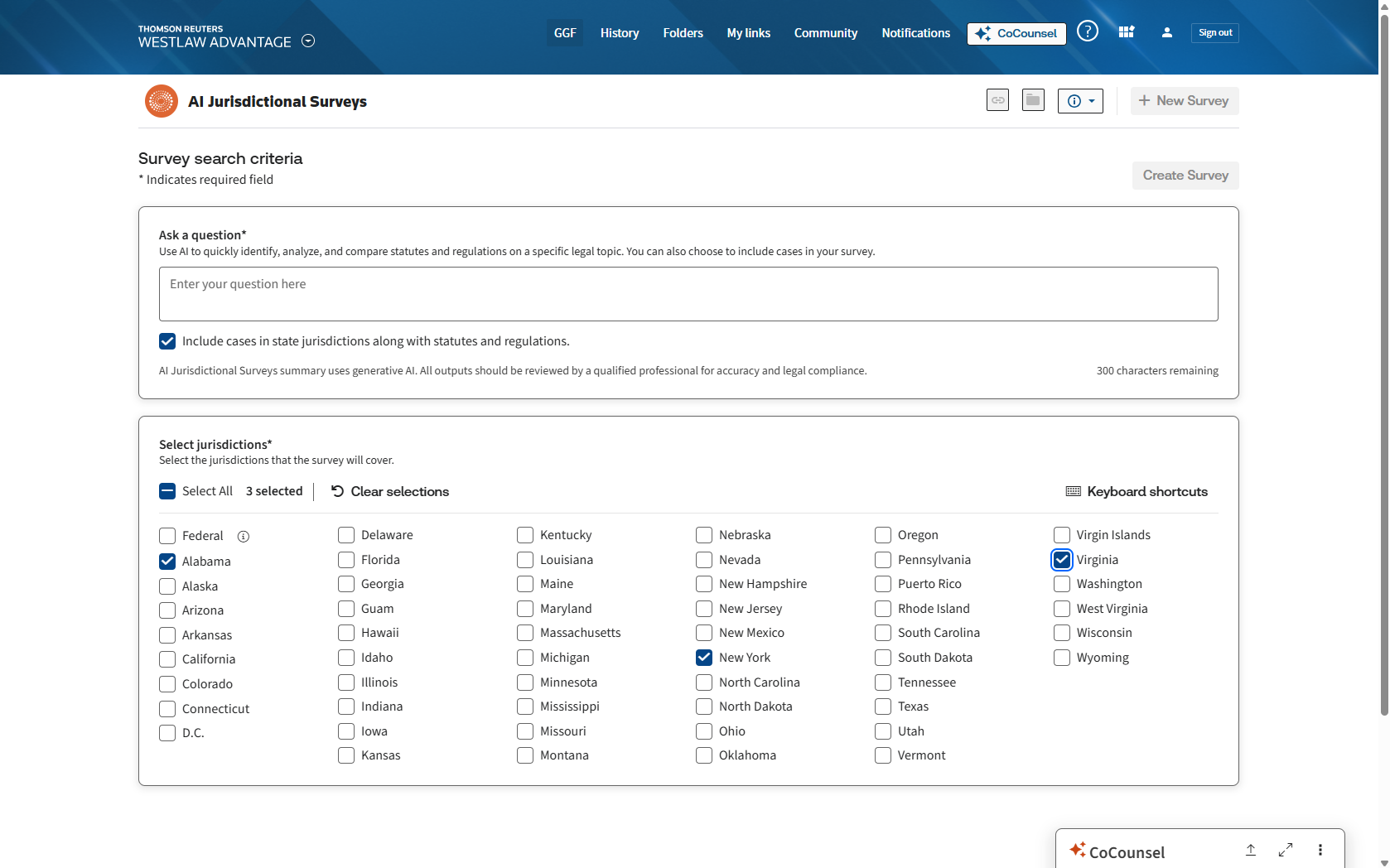The width and height of the screenshot is (1390, 868).
Task: Open the help question mark icon
Action: pos(1087,31)
